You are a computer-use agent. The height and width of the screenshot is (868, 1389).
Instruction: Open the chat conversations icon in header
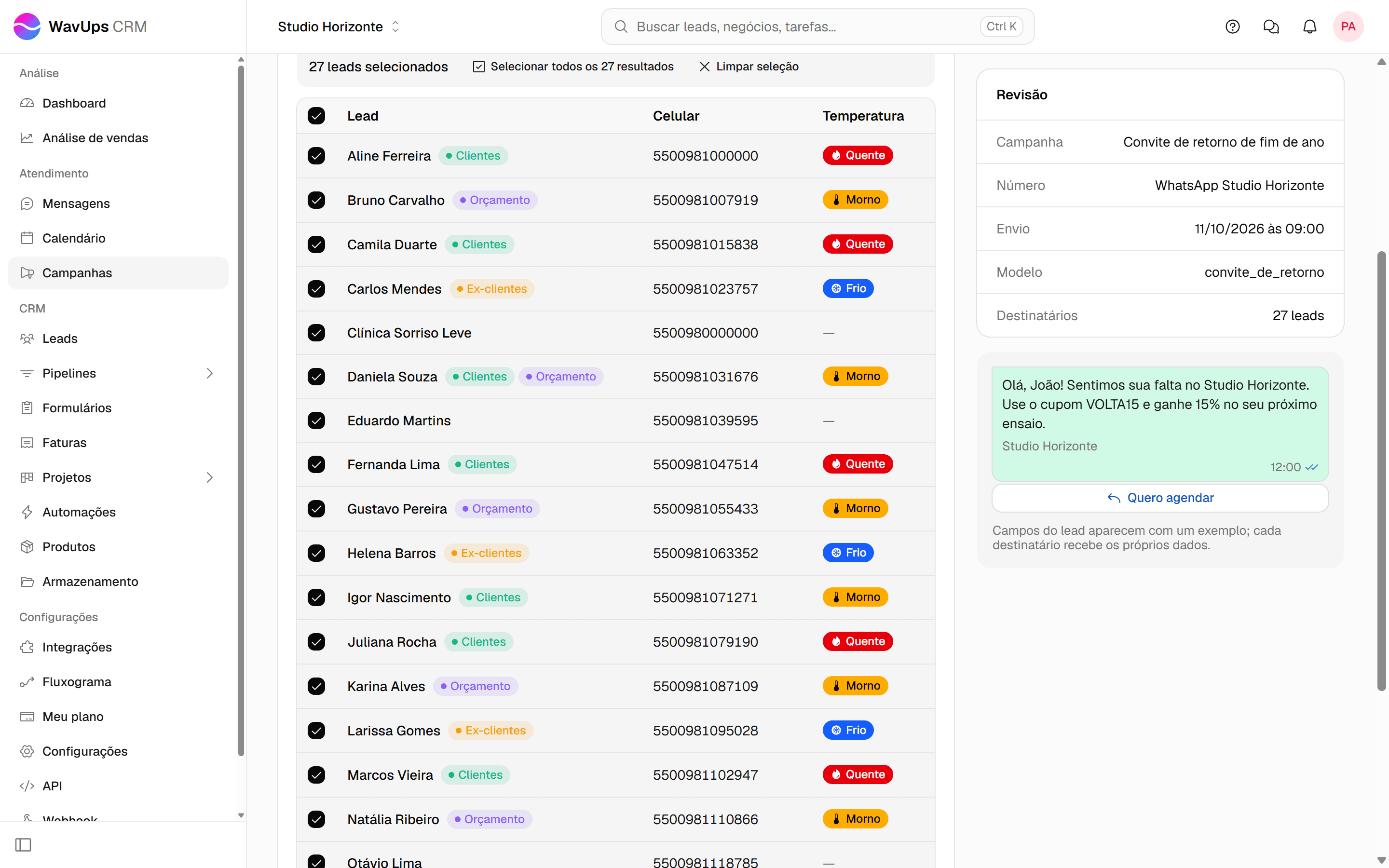coord(1271,27)
